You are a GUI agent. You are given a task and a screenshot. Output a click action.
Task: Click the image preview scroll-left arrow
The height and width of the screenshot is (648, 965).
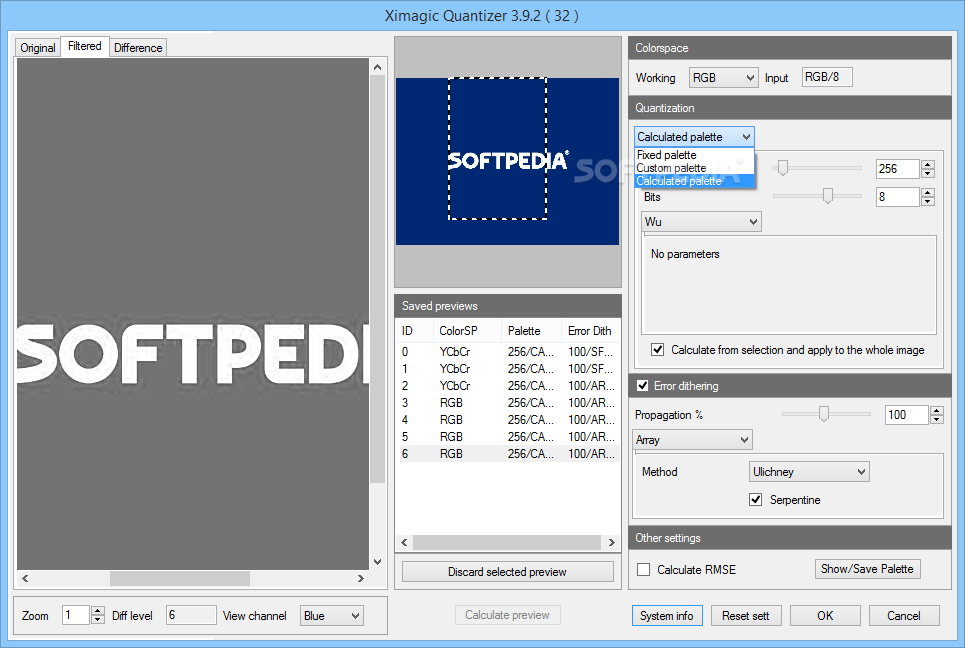point(25,578)
